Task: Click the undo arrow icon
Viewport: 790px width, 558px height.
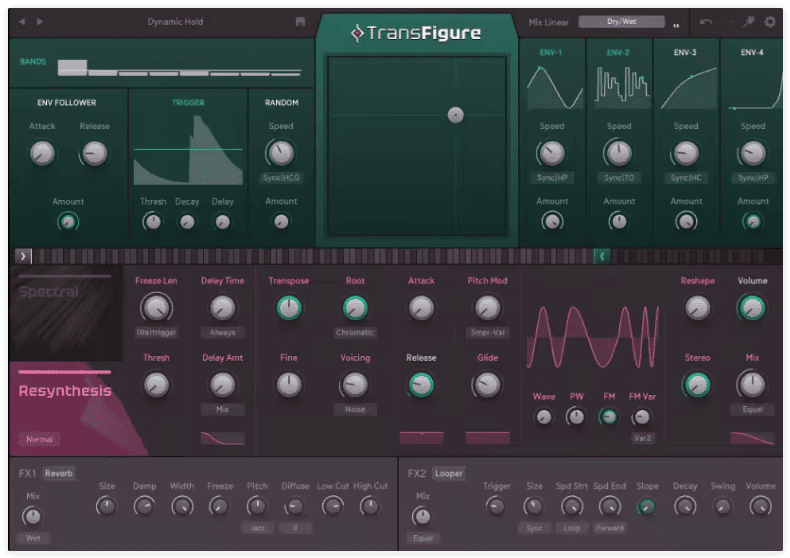Action: pos(706,22)
